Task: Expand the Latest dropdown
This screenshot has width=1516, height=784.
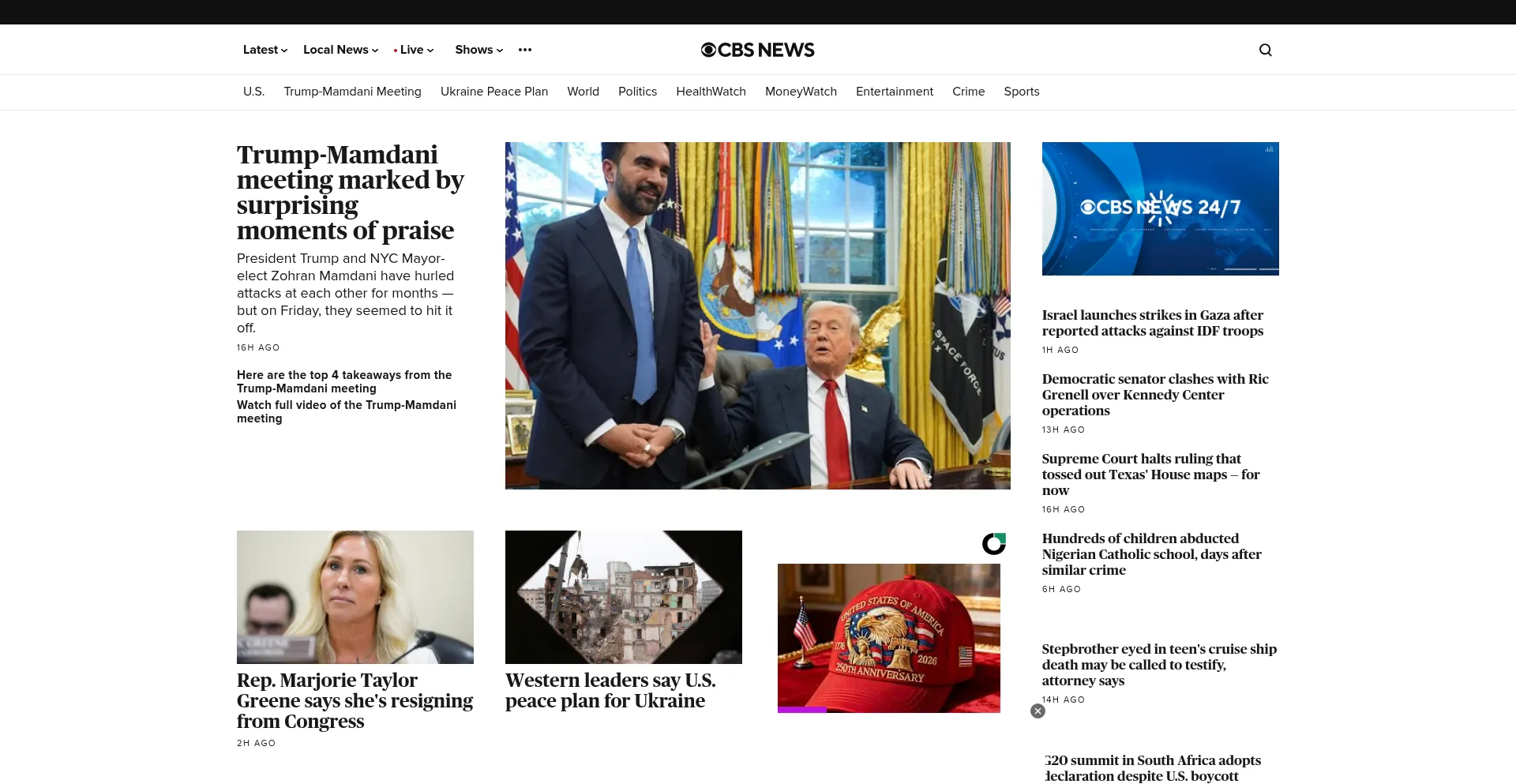Action: tap(265, 50)
